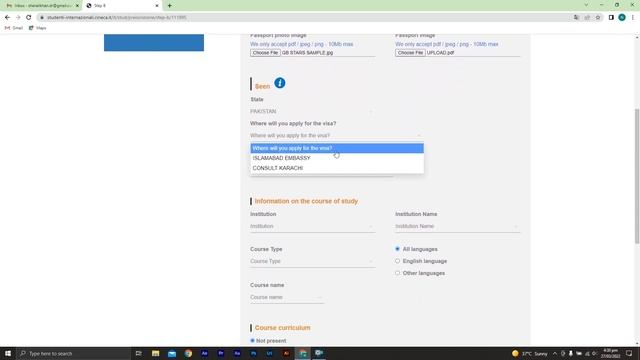The width and height of the screenshot is (640, 360).
Task: Click the page vertical scrollbar thumb
Action: [637, 176]
